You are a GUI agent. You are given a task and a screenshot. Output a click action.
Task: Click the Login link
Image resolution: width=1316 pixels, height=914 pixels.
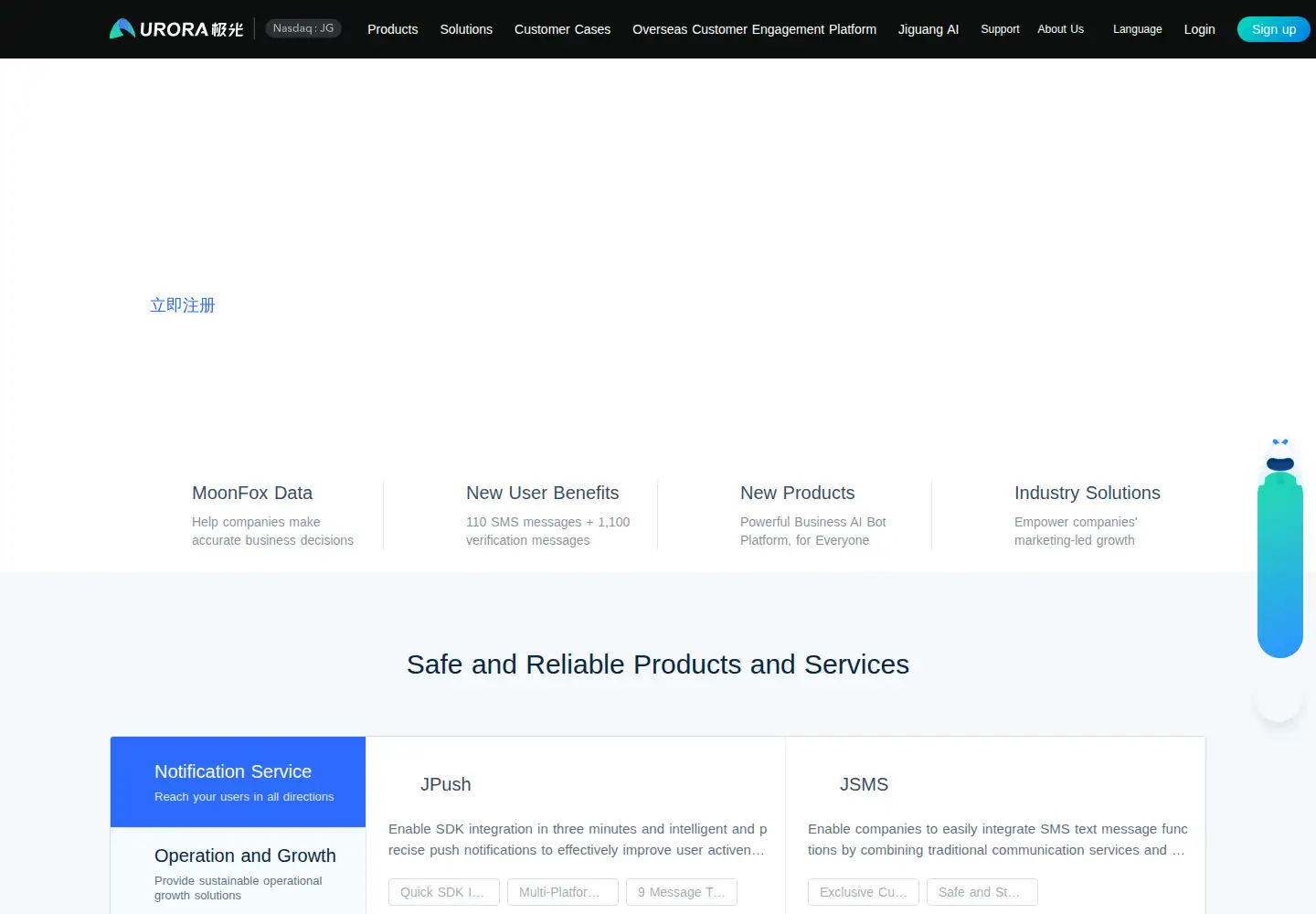click(1199, 29)
